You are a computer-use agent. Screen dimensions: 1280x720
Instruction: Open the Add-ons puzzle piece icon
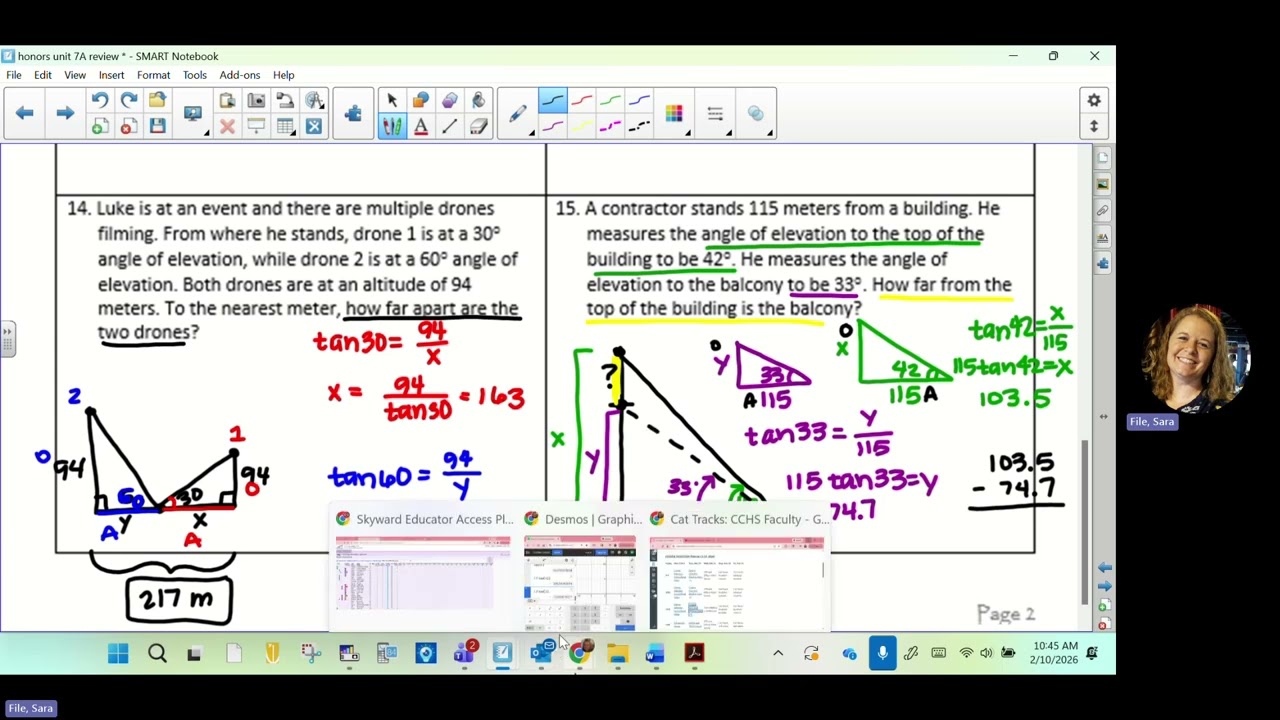[x=353, y=113]
